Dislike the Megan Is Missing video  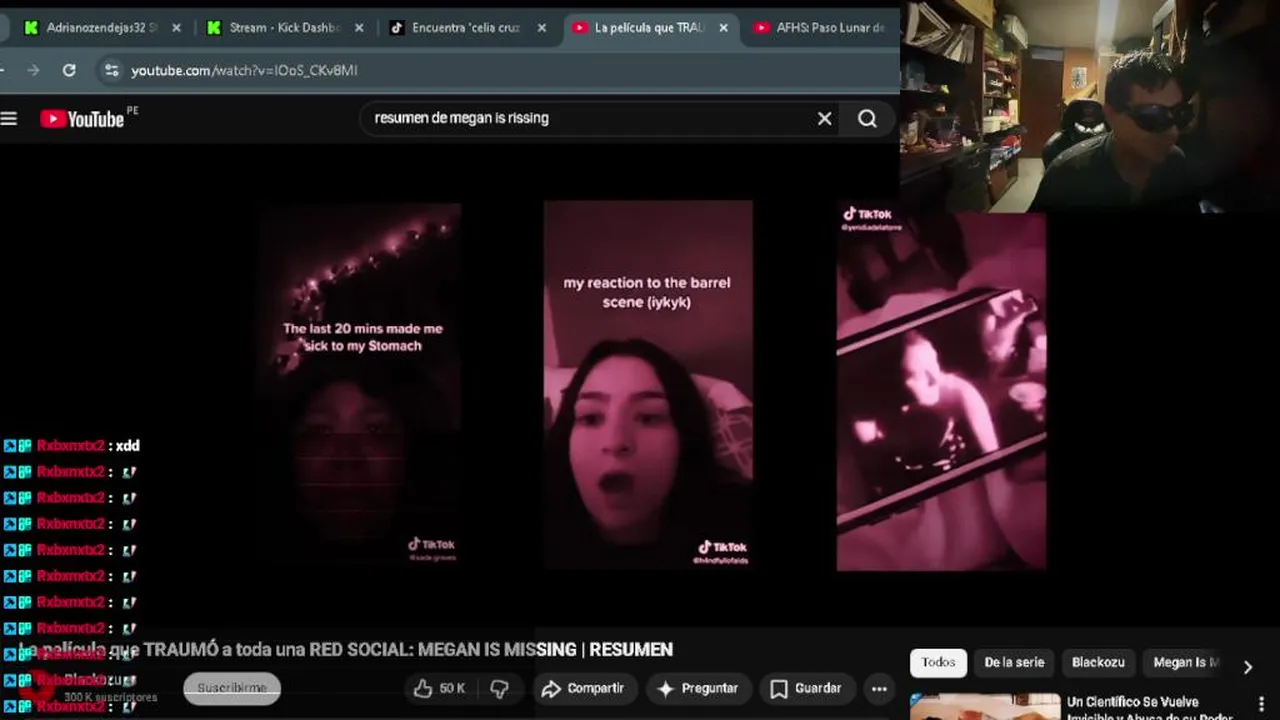499,688
